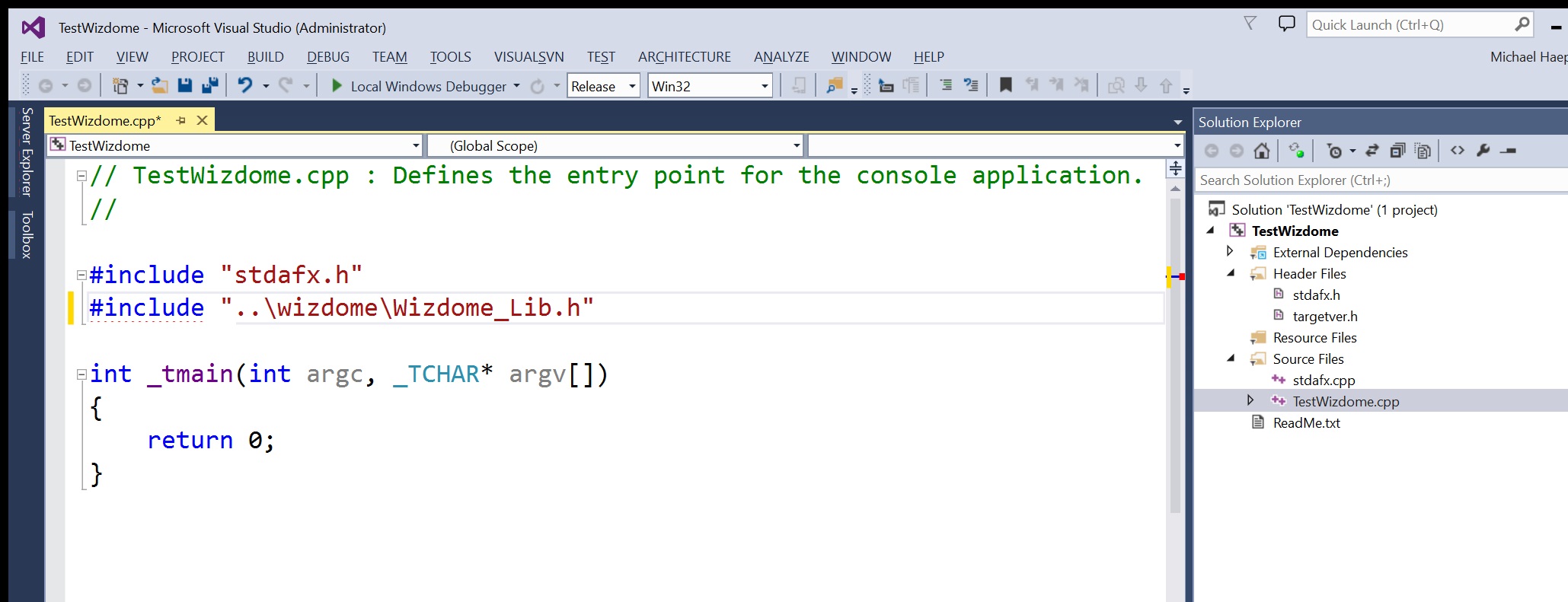Click the Previous Bookmark icon
Screen dimensions: 1568x602
(1032, 86)
